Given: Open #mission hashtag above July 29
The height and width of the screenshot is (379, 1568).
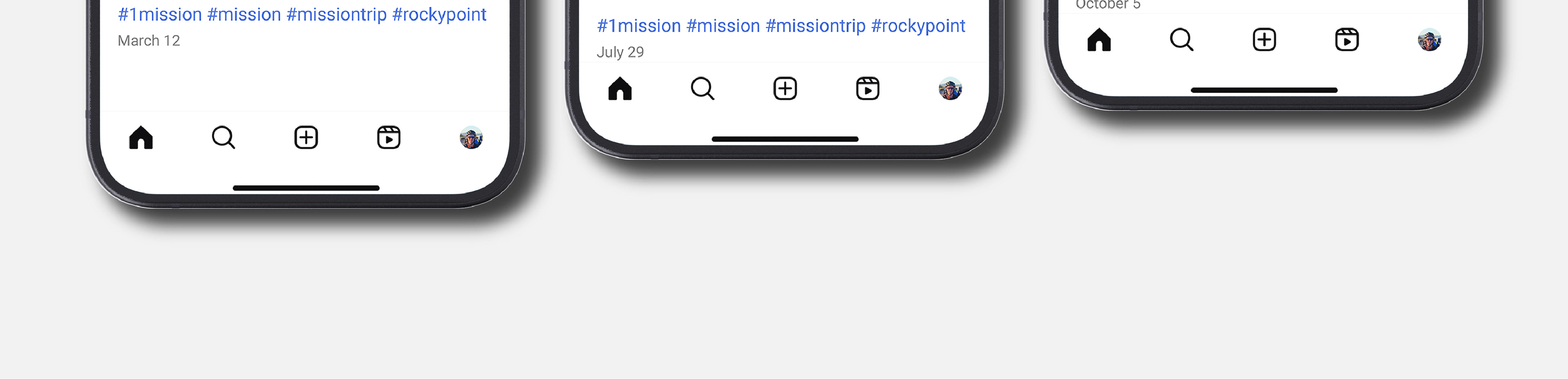Looking at the screenshot, I should [x=723, y=26].
